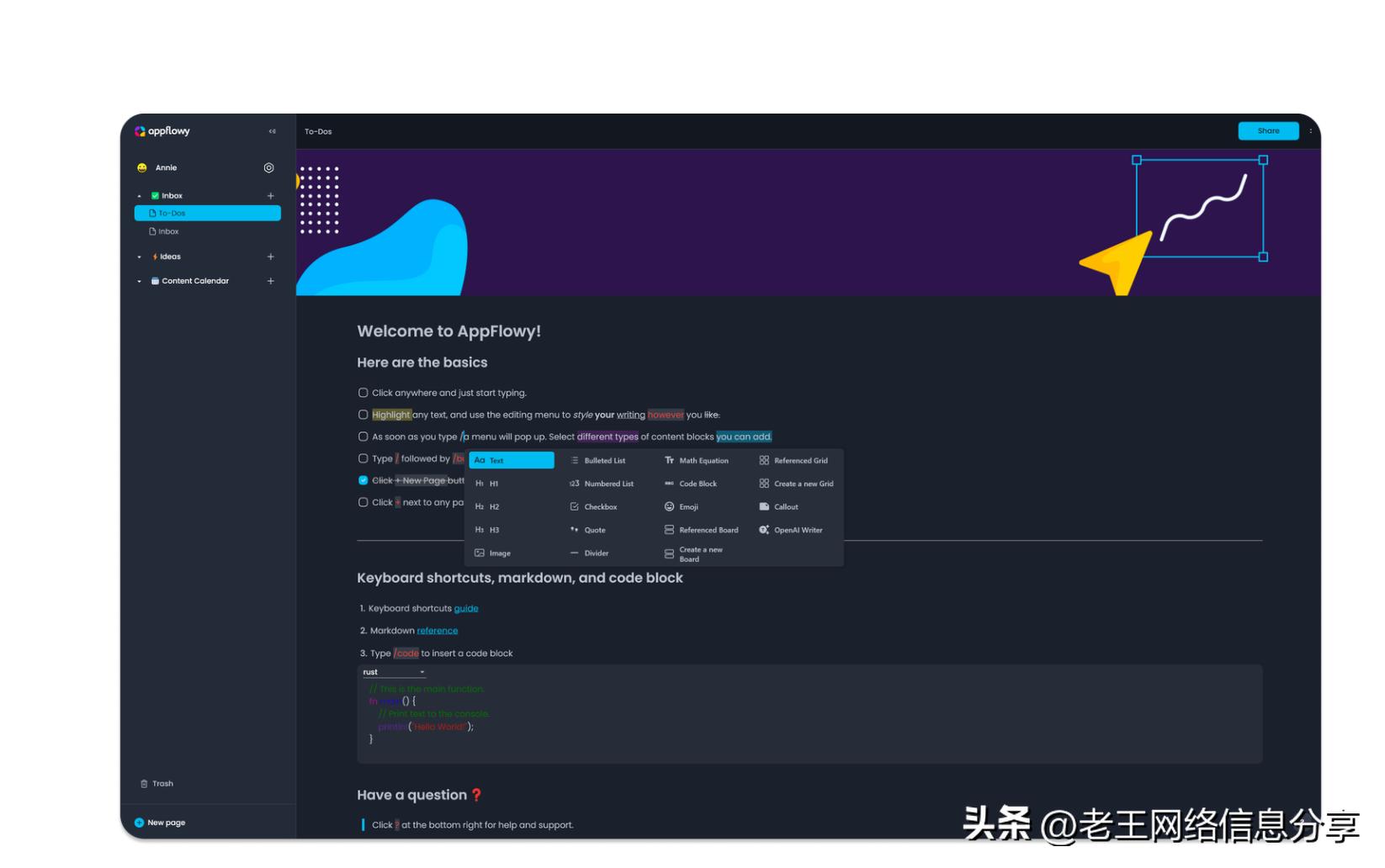This screenshot has height=868, width=1385.
Task: Uncheck the completed 'Click + New Page' checkbox
Action: (363, 480)
